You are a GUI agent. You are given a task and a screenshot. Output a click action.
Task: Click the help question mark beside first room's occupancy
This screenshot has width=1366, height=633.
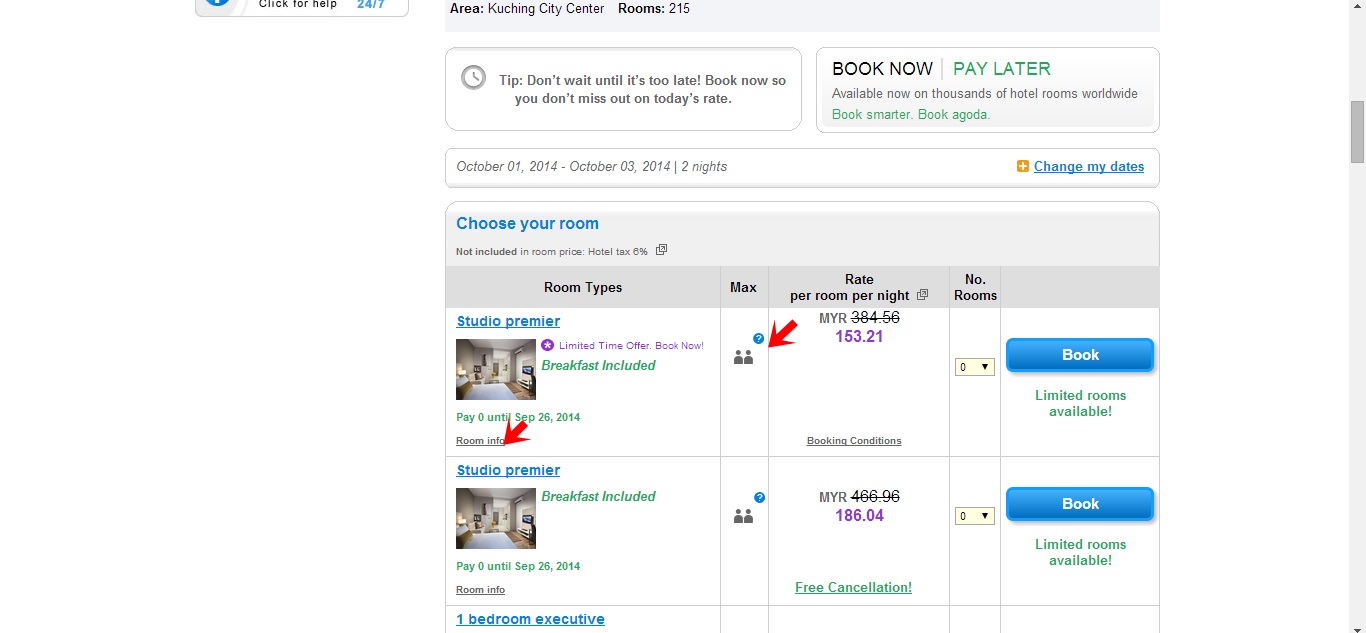(759, 339)
